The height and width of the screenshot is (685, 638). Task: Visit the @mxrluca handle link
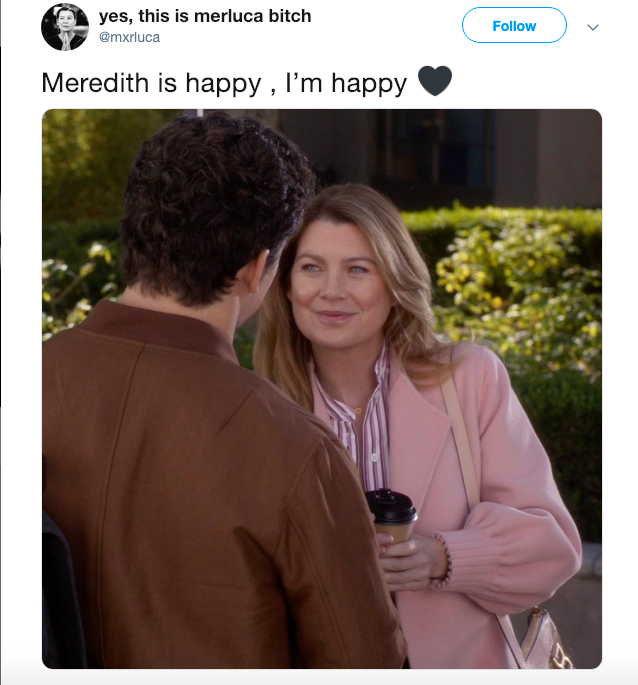click(x=129, y=38)
